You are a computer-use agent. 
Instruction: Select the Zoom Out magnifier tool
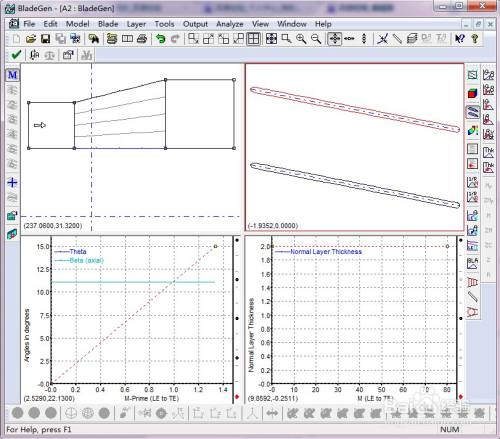point(316,39)
